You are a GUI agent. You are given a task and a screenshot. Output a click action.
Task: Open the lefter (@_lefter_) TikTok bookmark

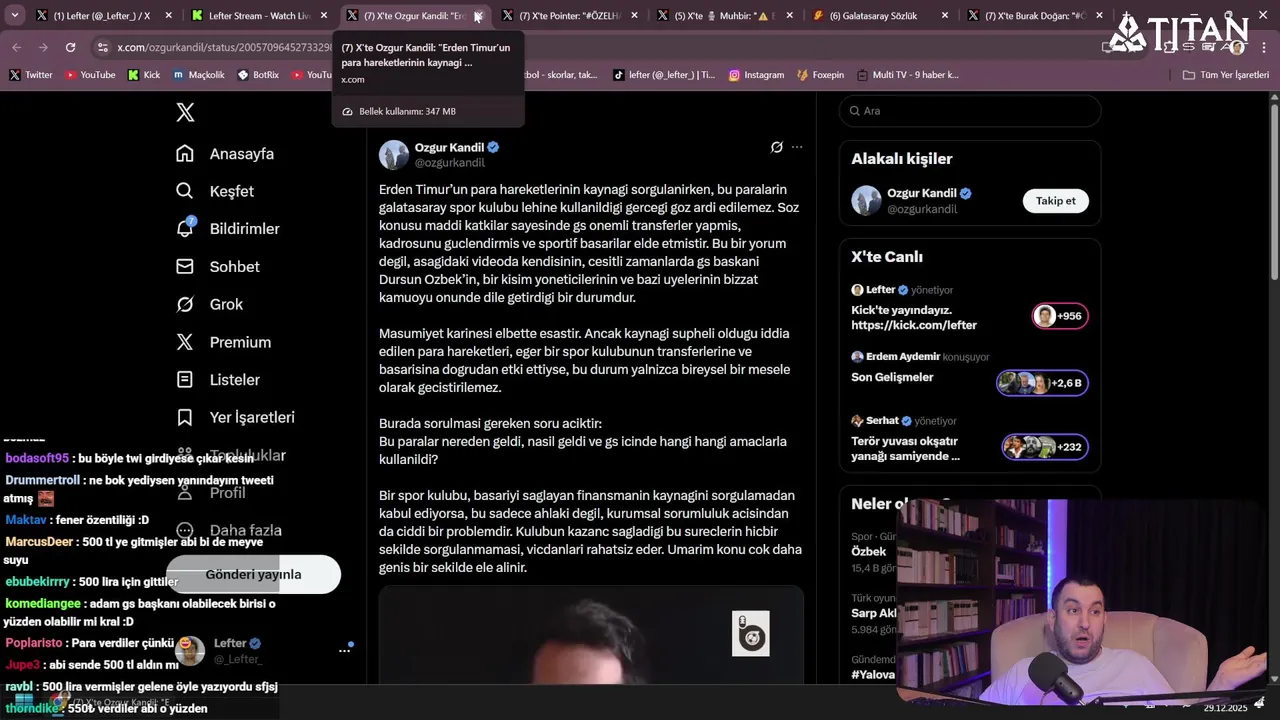click(x=664, y=75)
